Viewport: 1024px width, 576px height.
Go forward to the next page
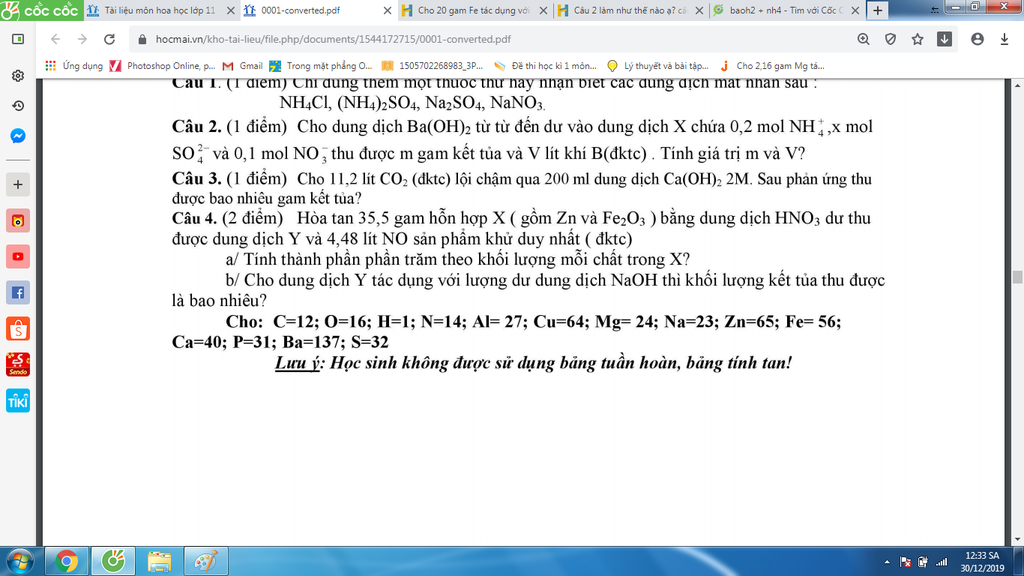coord(82,39)
